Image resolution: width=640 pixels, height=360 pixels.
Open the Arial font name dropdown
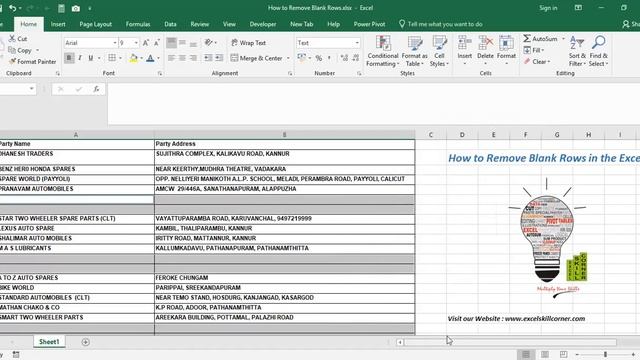click(x=115, y=43)
